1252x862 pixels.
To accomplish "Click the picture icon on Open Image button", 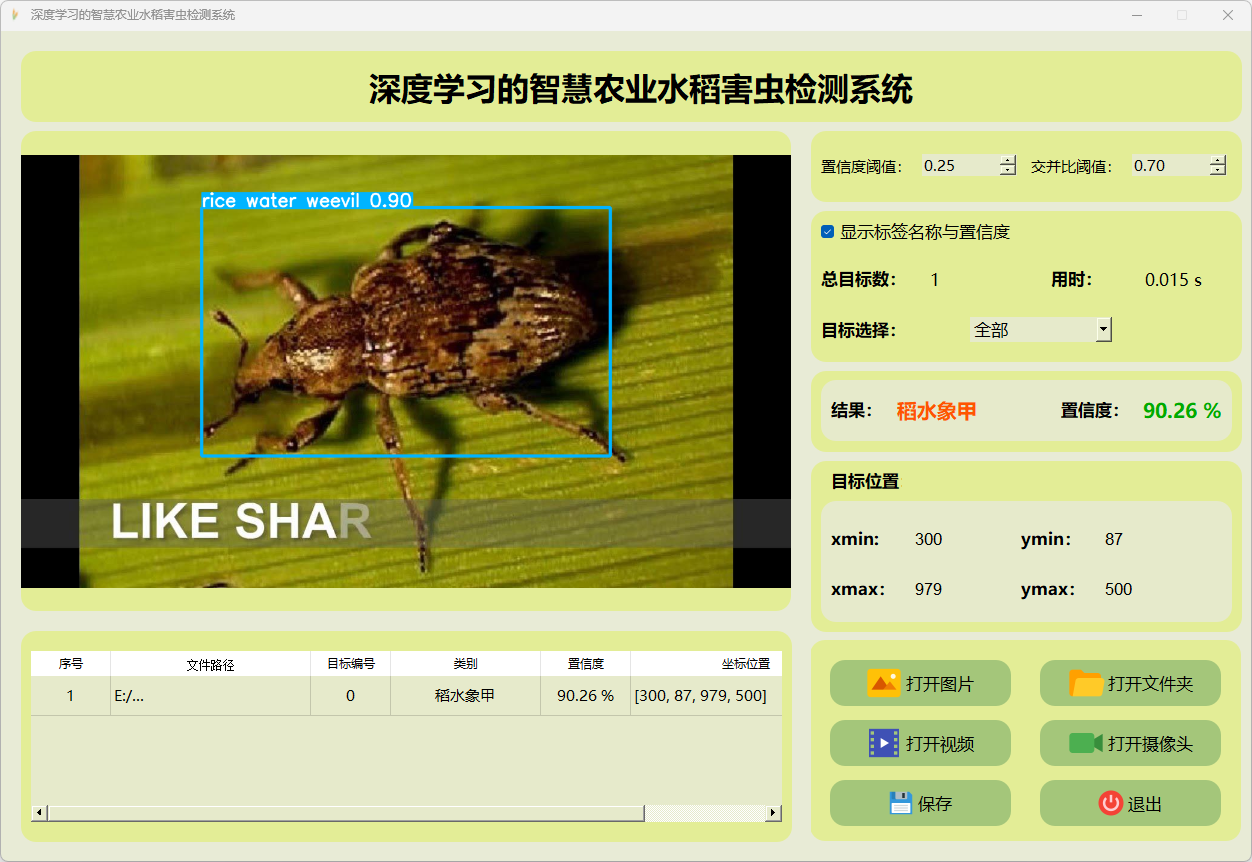I will (x=884, y=683).
